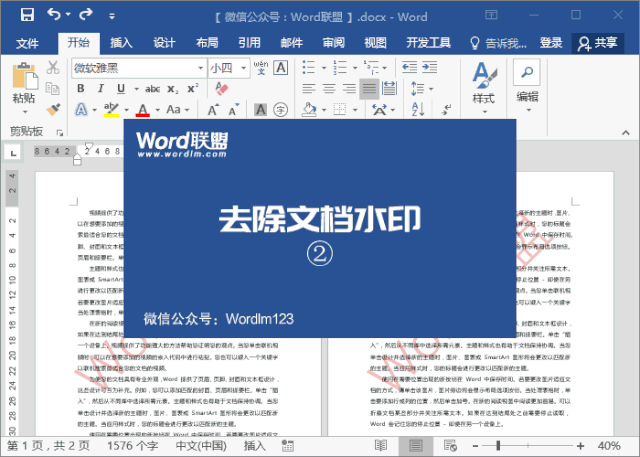The height and width of the screenshot is (457, 640).
Task: Click the 共享 share button
Action: coord(598,43)
